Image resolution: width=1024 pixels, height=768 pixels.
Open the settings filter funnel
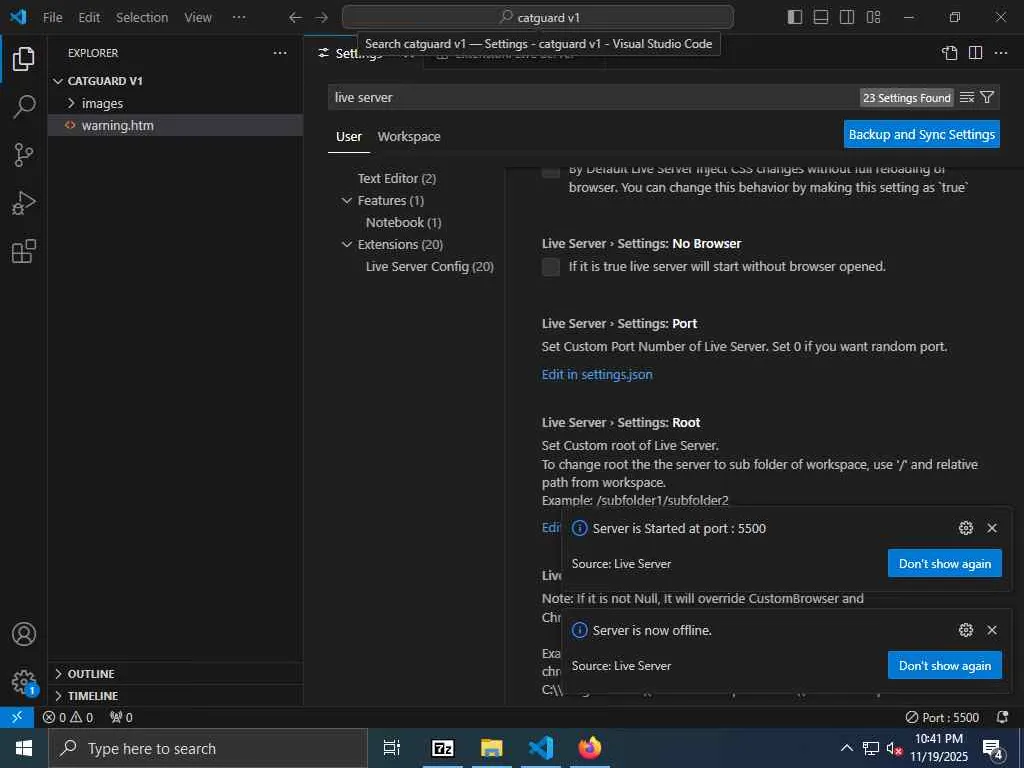coord(987,97)
